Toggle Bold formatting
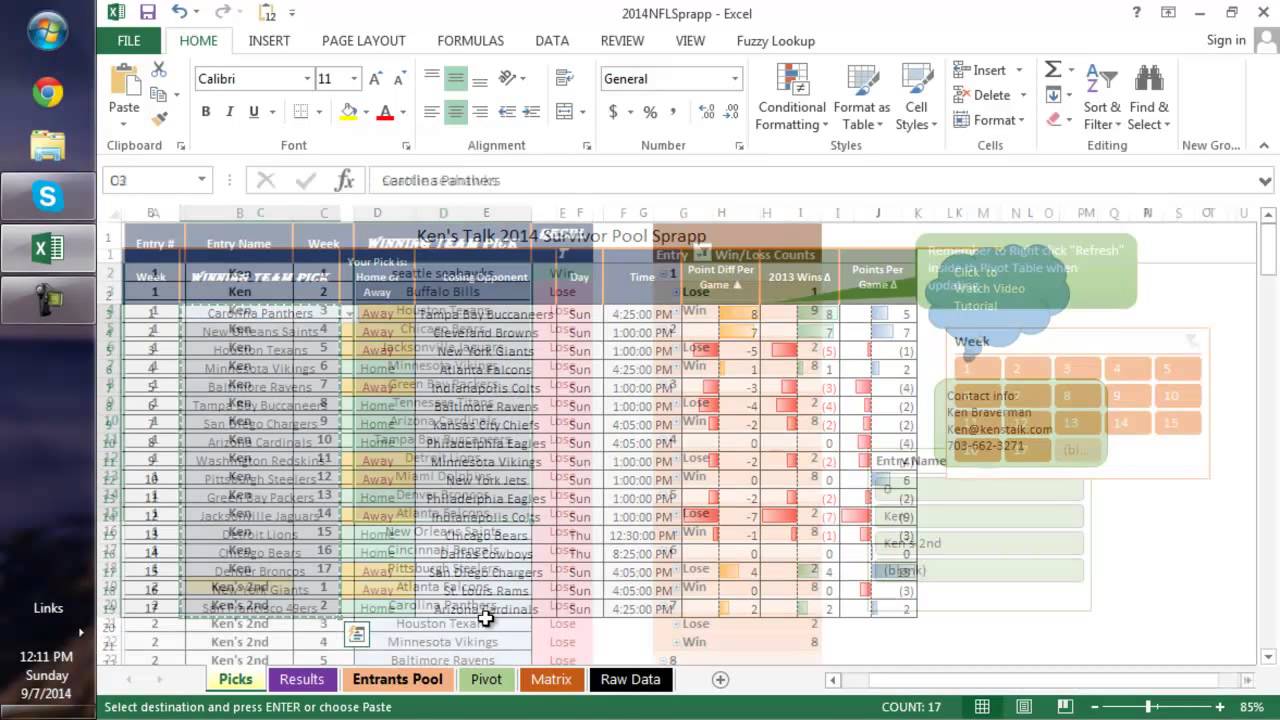Screen dimensions: 1280x720 pyautogui.click(x=206, y=112)
